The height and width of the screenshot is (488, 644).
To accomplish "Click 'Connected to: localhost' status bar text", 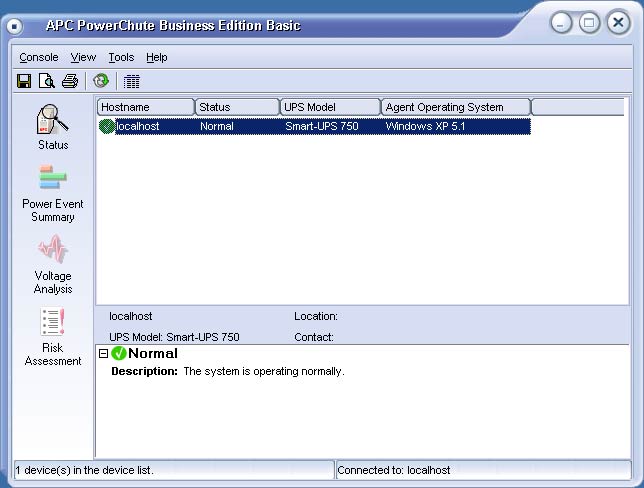I will click(393, 470).
